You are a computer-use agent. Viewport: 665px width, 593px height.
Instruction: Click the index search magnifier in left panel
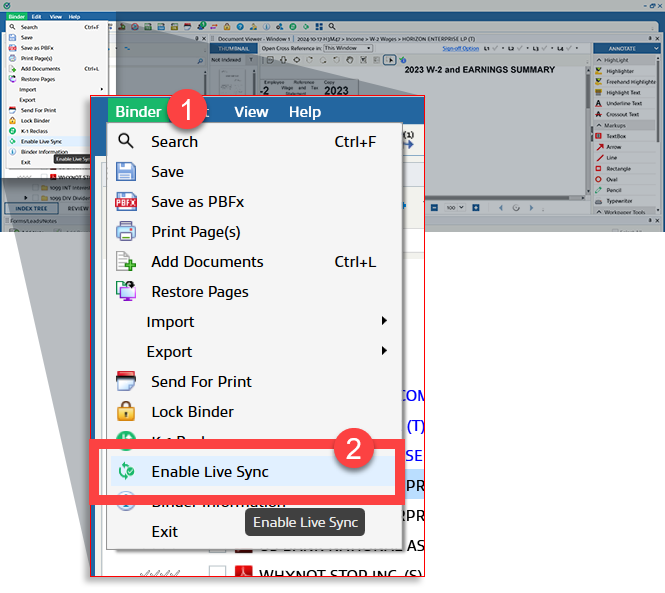click(200, 61)
